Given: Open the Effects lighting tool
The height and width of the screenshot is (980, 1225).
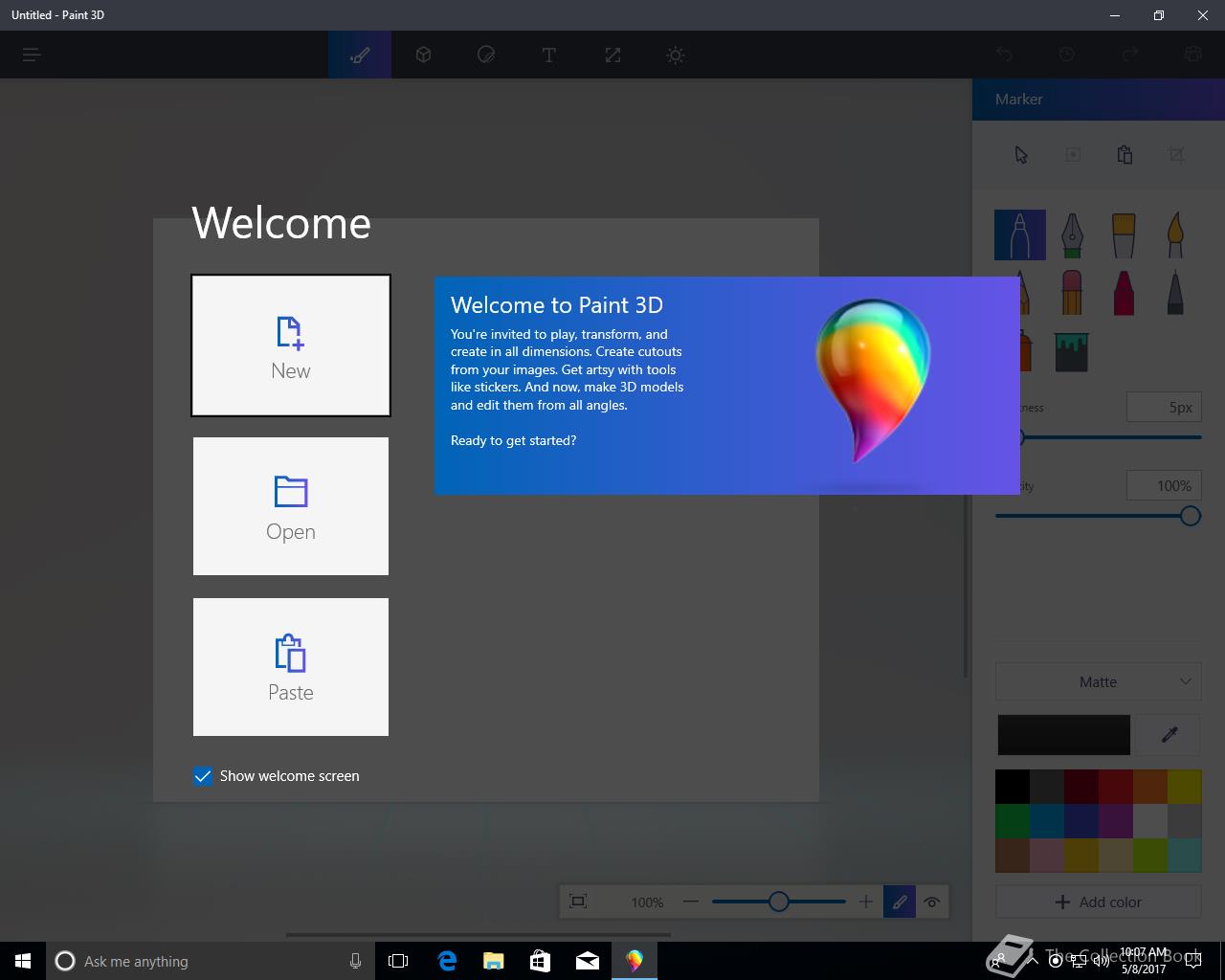Looking at the screenshot, I should tap(676, 56).
